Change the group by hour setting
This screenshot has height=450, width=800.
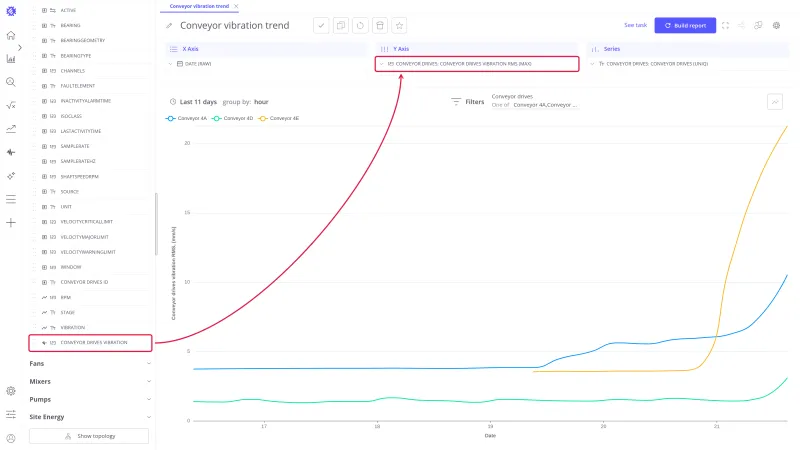tap(261, 102)
